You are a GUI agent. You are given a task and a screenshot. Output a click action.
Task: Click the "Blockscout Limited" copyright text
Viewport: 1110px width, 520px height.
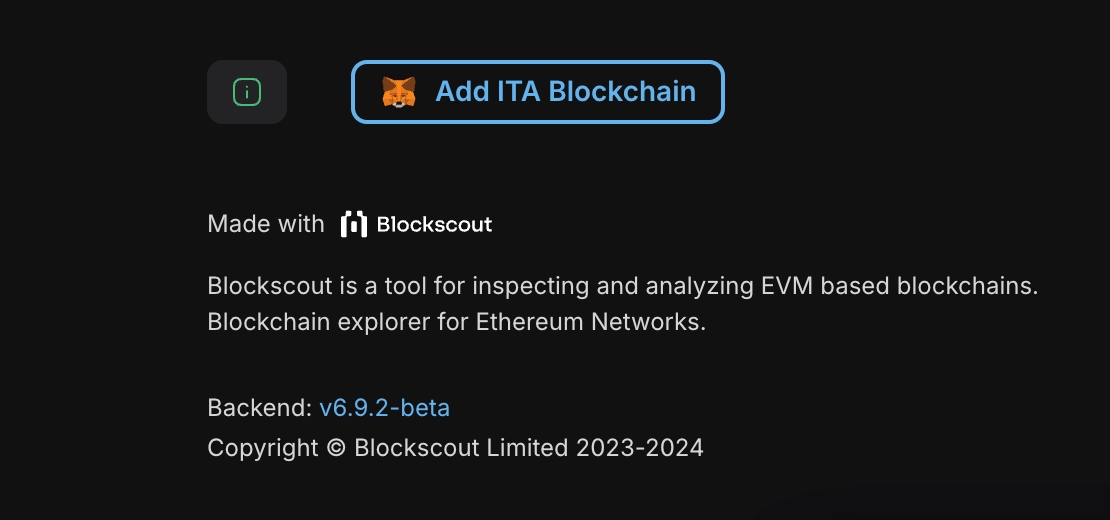(x=461, y=447)
